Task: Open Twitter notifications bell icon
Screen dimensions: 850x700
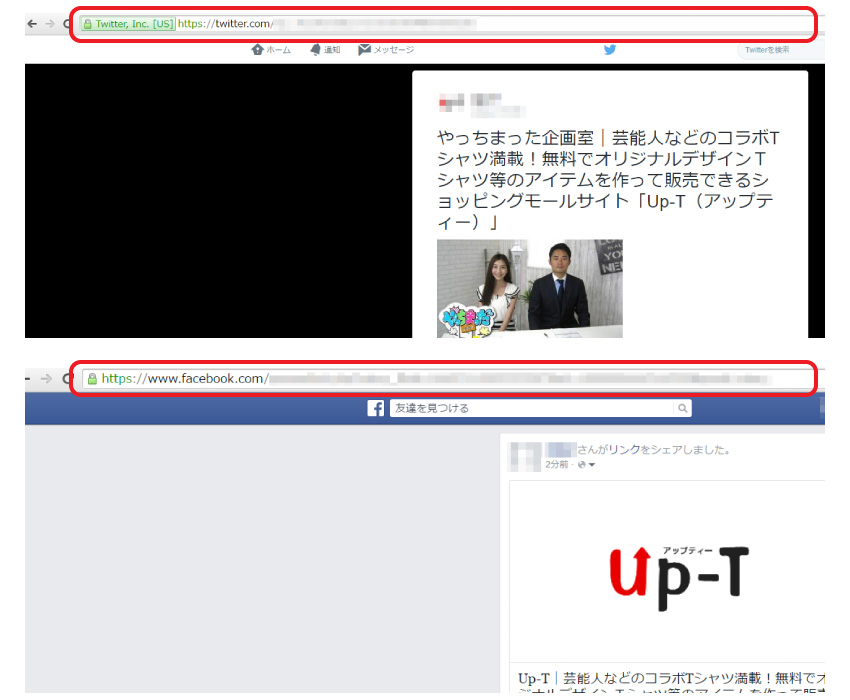Action: (315, 50)
